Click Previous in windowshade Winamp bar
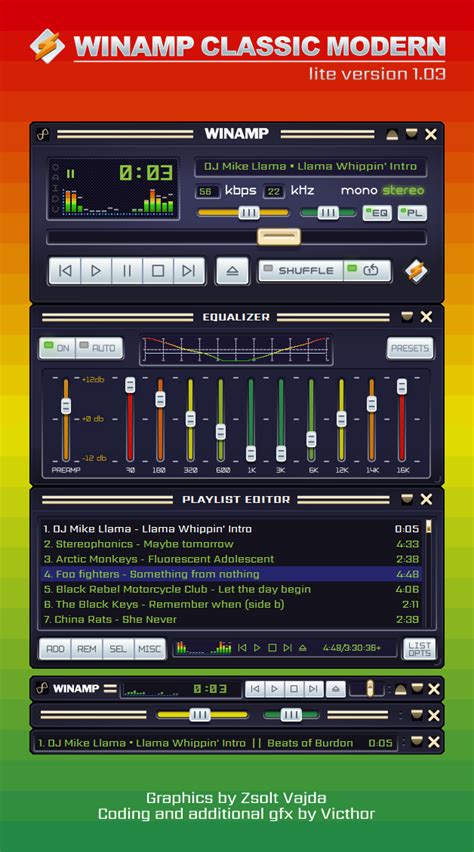The height and width of the screenshot is (852, 474). [x=255, y=689]
